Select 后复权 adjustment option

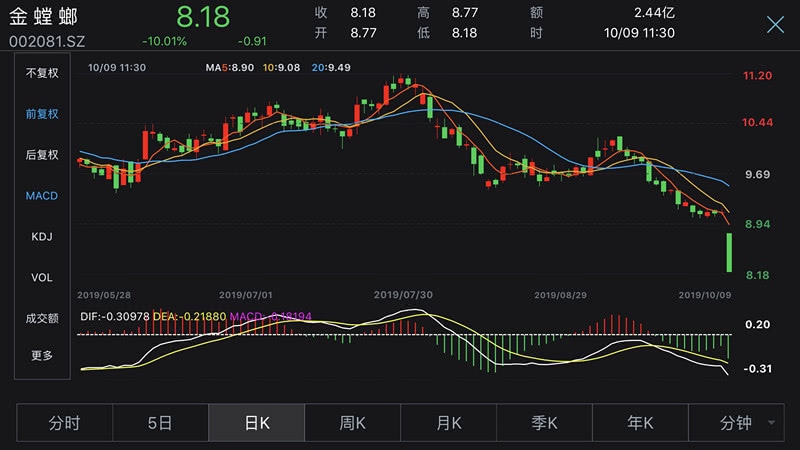coord(42,155)
